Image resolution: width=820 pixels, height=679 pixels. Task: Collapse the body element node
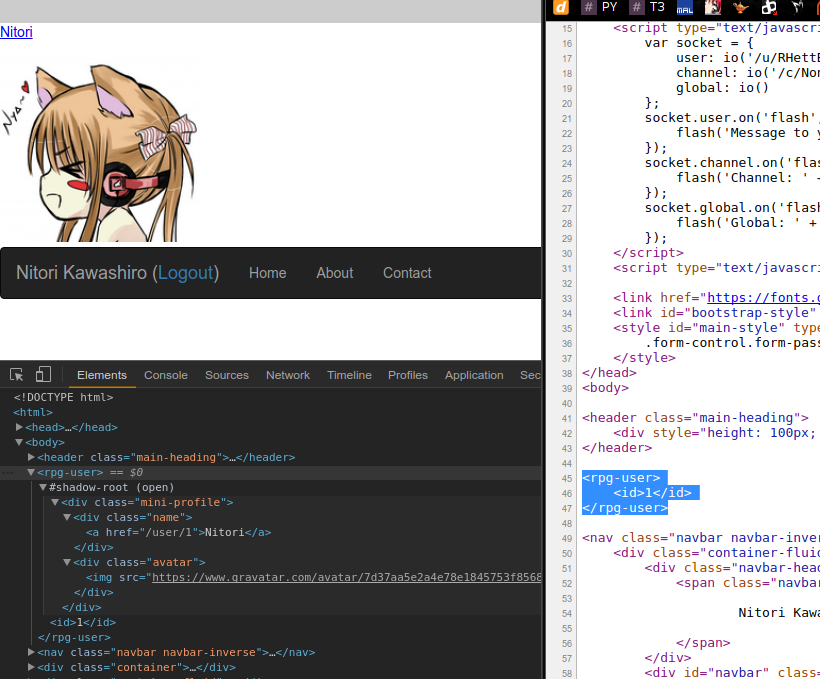point(19,442)
